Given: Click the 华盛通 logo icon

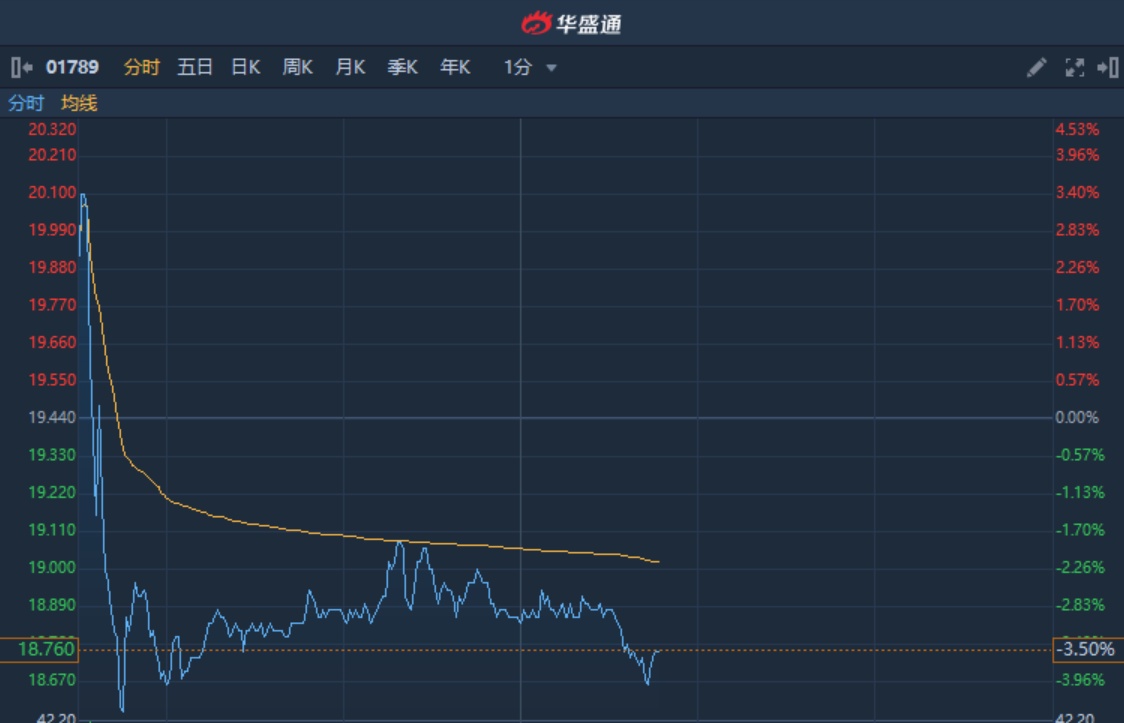Looking at the screenshot, I should (536, 23).
